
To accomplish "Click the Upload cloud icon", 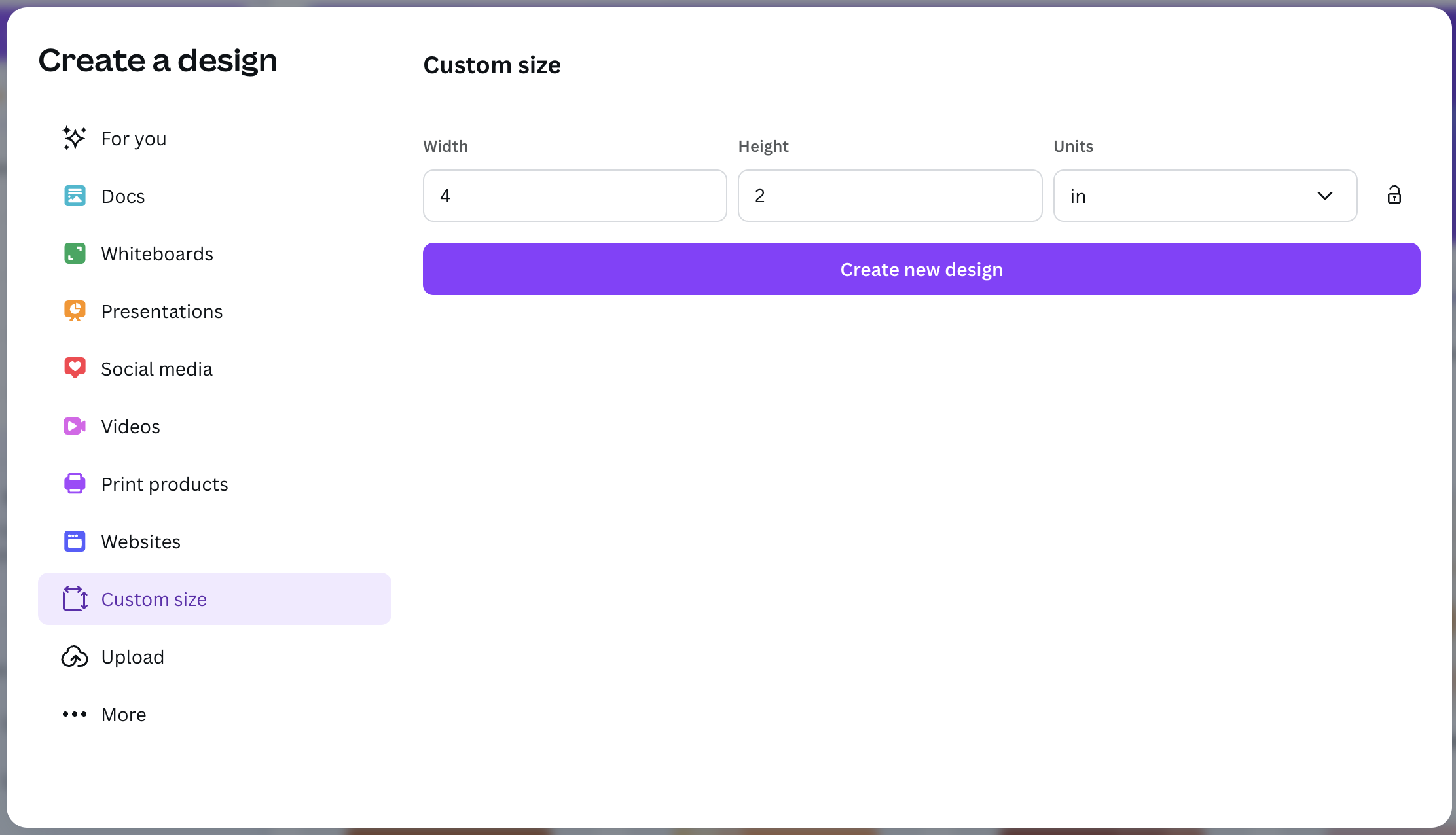I will [x=75, y=656].
